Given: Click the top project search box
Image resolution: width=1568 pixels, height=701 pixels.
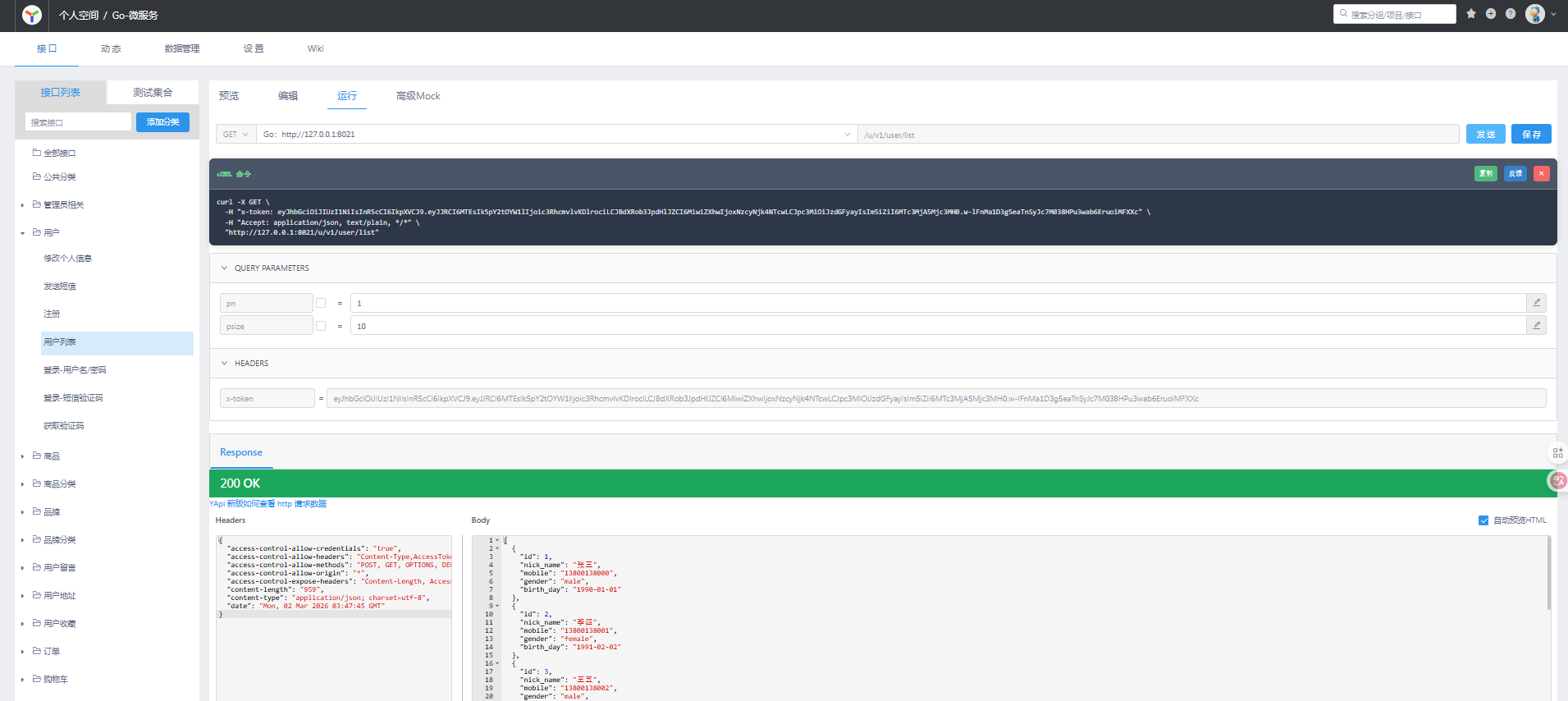Looking at the screenshot, I should (1395, 14).
